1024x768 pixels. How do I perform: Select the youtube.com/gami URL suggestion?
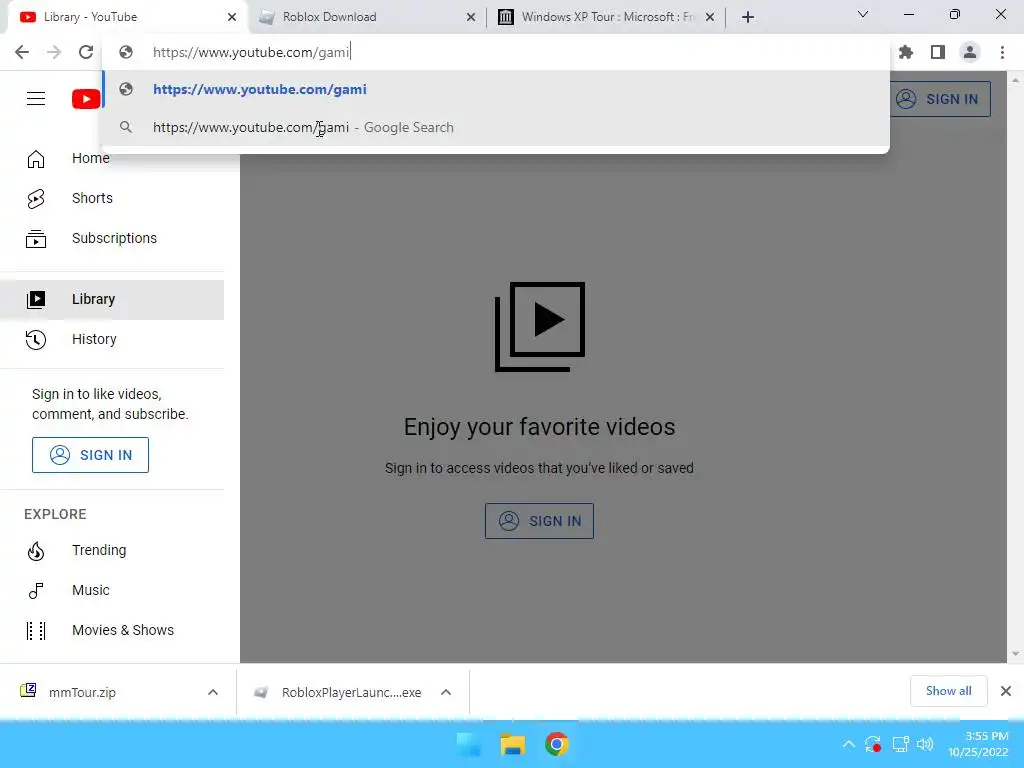click(x=496, y=89)
